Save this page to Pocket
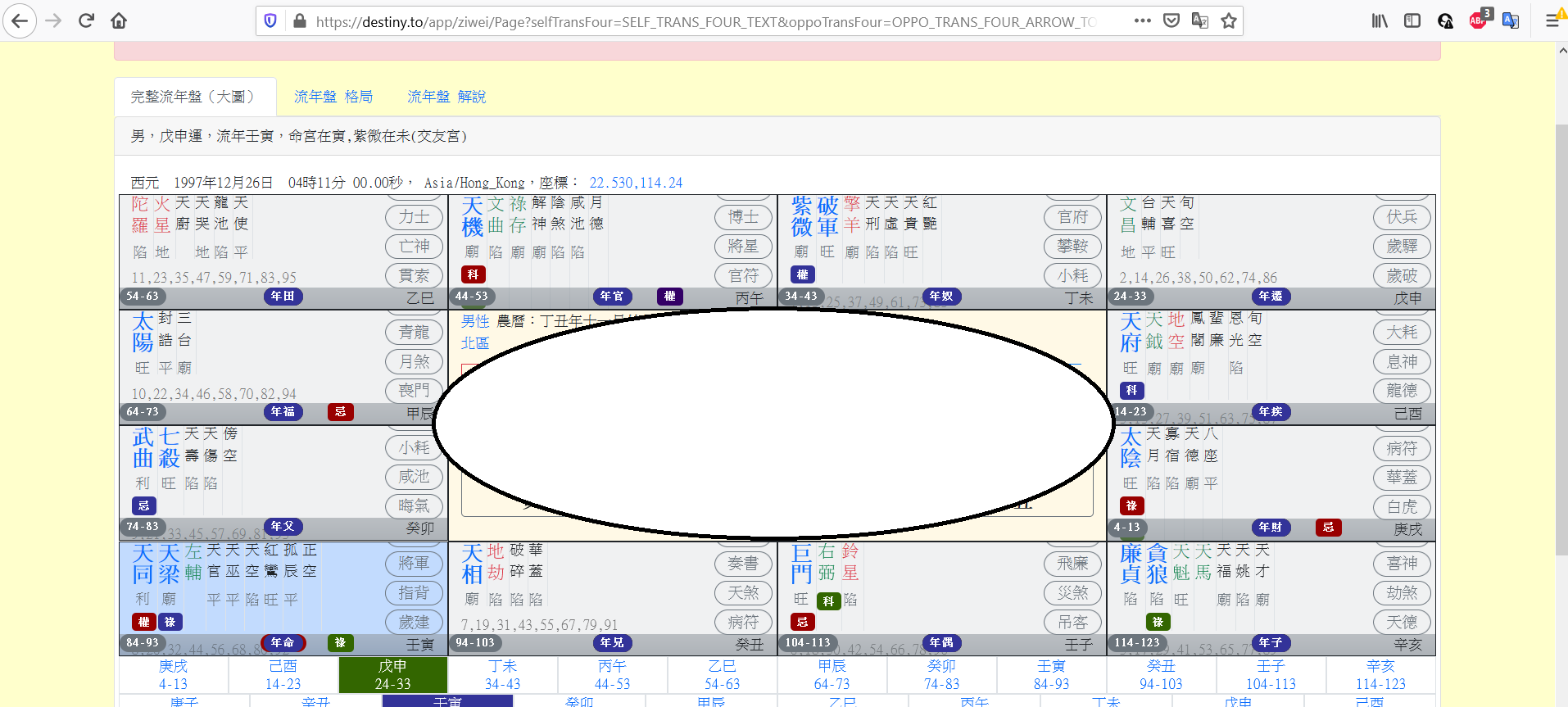The height and width of the screenshot is (707, 1568). point(1171,21)
